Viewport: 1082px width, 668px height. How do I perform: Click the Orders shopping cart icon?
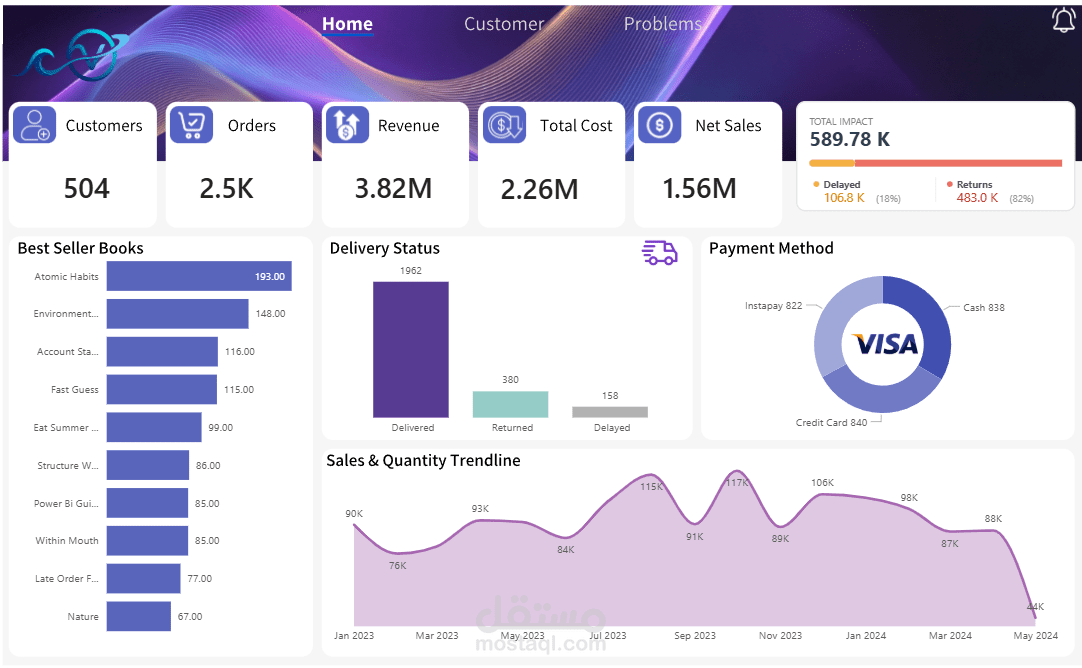pyautogui.click(x=190, y=125)
